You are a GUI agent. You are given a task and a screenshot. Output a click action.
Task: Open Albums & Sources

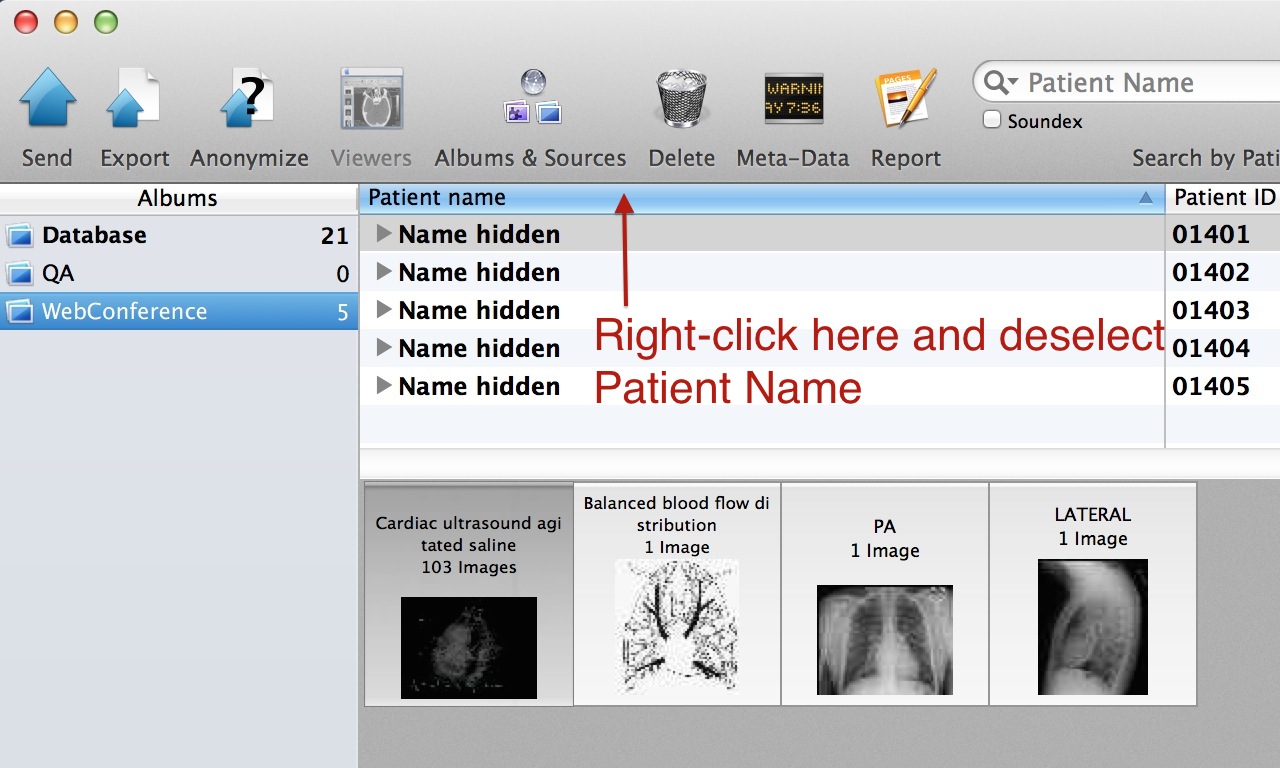530,98
